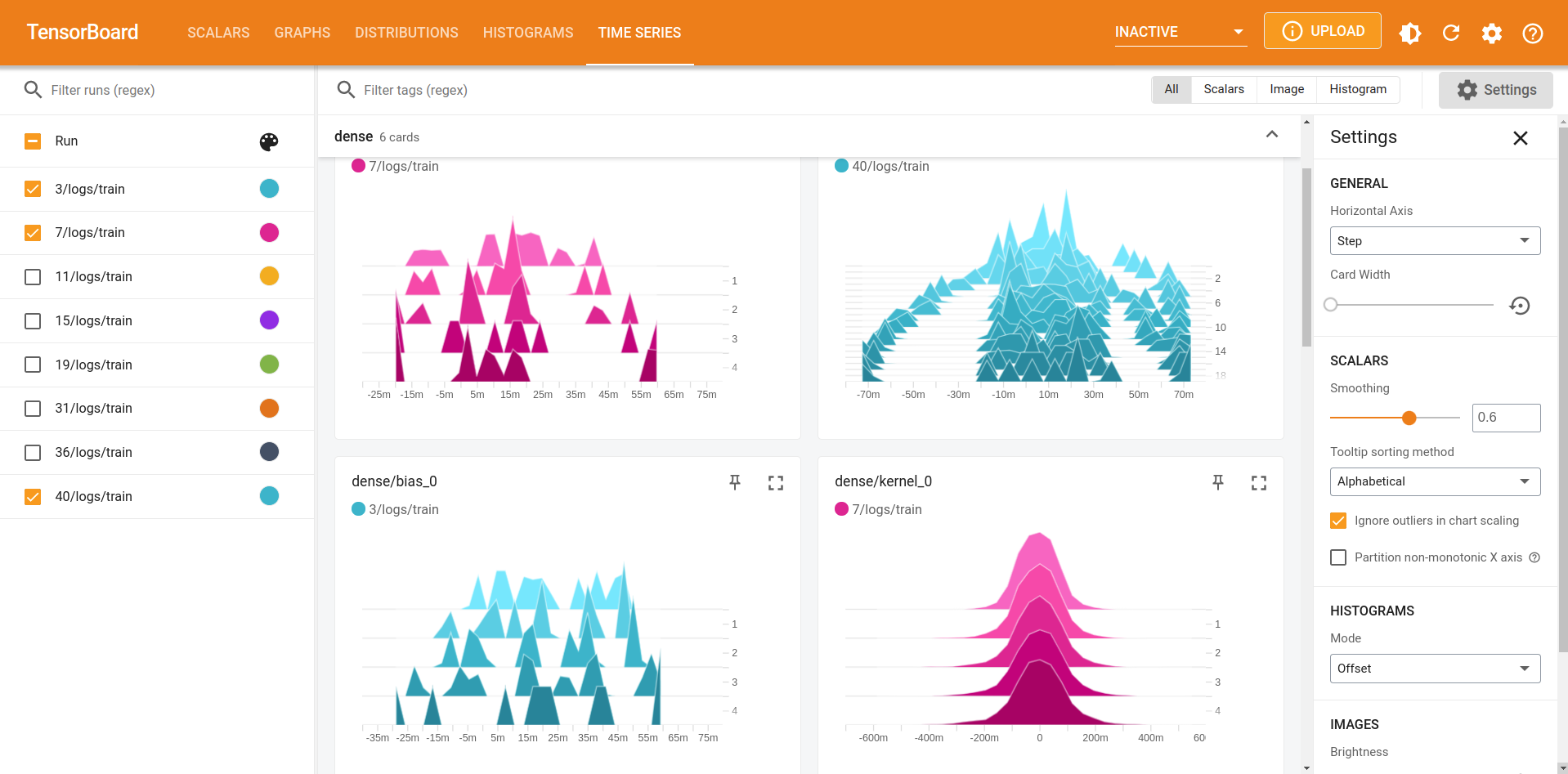
Task: Uncheck Ignore outliers in chart scaling
Action: point(1338,521)
